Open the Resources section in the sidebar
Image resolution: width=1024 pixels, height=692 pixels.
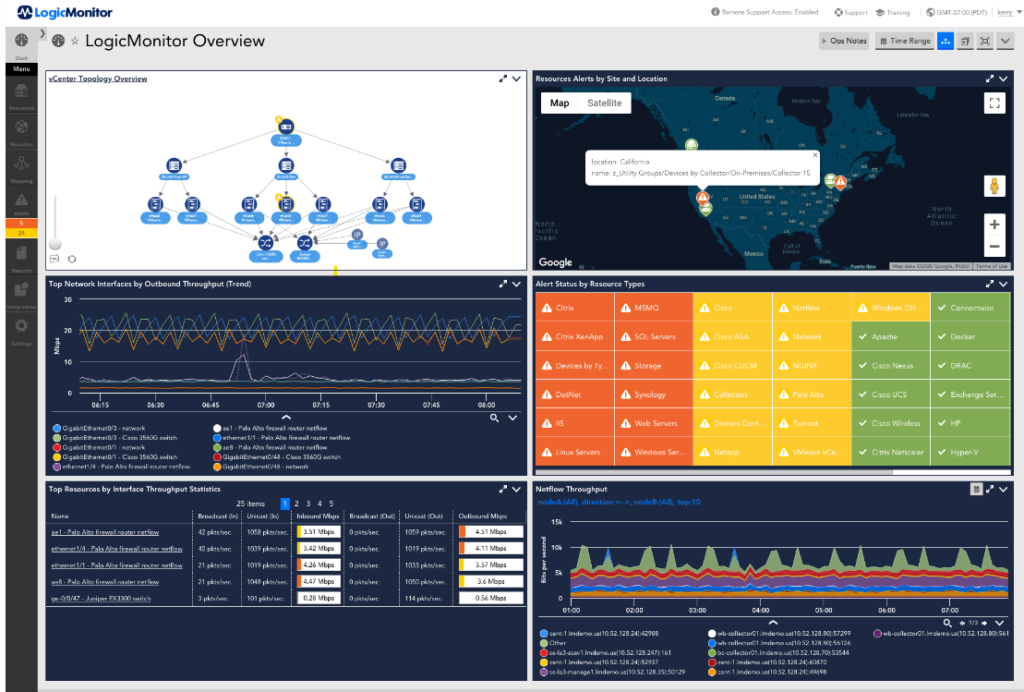(x=21, y=90)
